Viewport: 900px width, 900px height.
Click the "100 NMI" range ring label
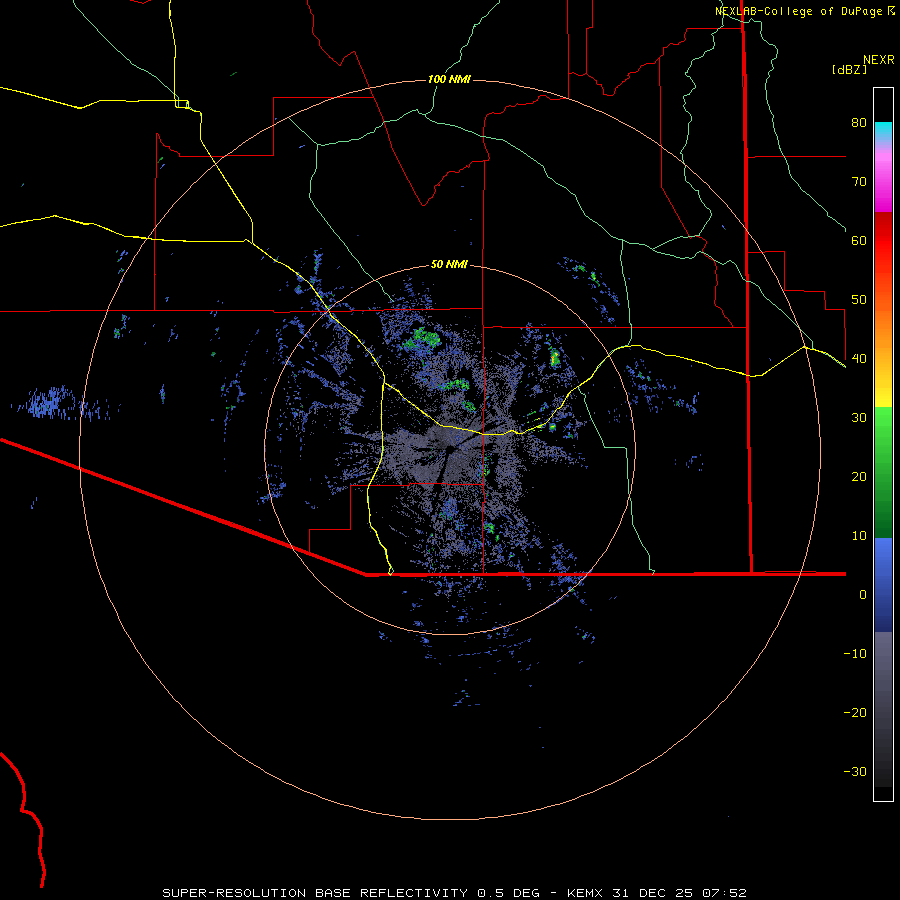[449, 79]
